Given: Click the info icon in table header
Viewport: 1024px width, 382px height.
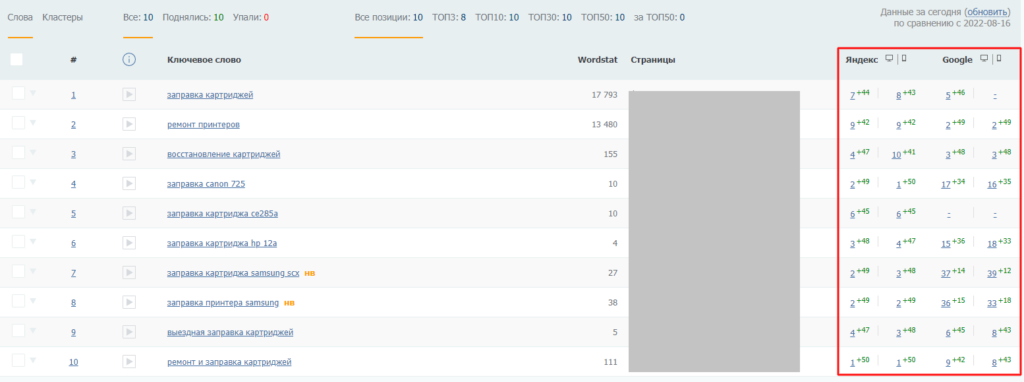Looking at the screenshot, I should coord(129,59).
